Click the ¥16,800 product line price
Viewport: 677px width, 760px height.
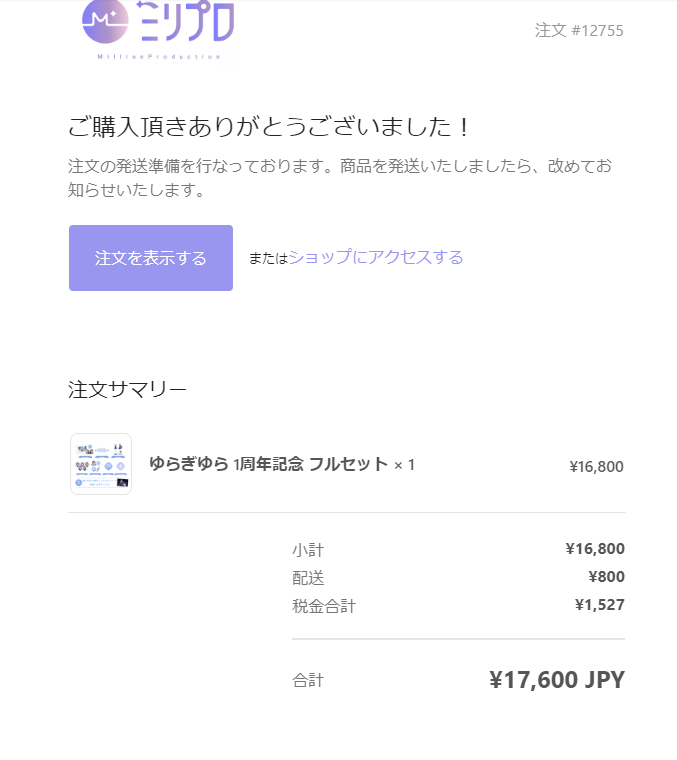[596, 467]
